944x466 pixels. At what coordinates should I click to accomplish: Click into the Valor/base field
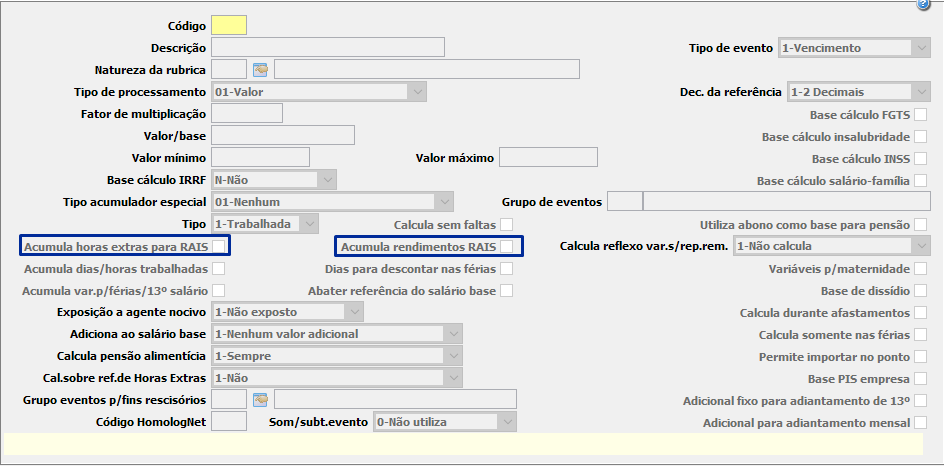283,135
